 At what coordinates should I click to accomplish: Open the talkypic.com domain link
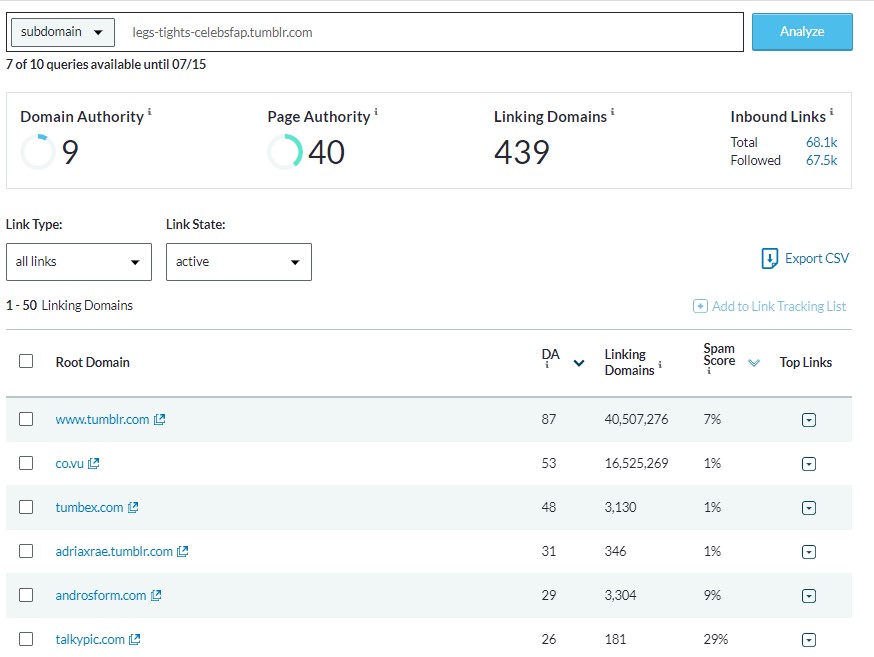(90, 639)
